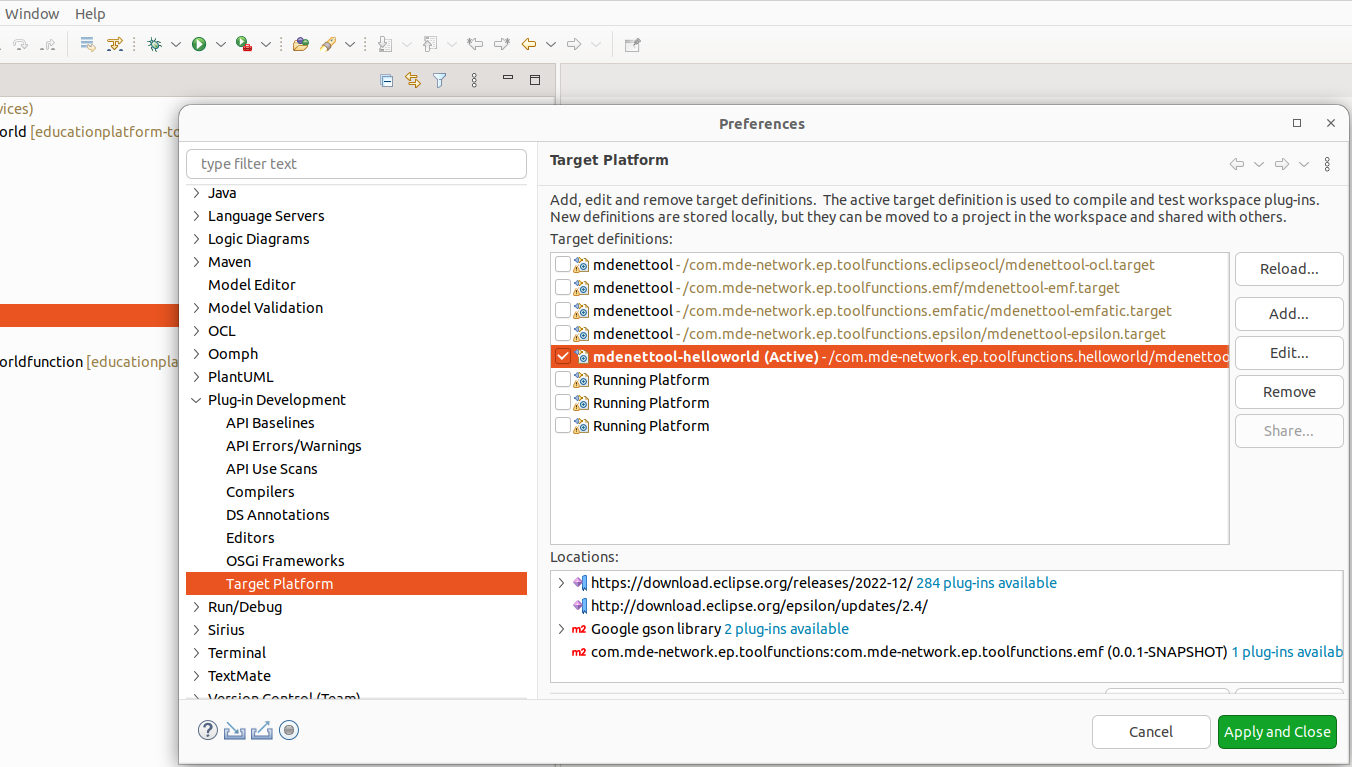The image size is (1352, 767).
Task: Click the Export preferences icon
Action: point(262,730)
